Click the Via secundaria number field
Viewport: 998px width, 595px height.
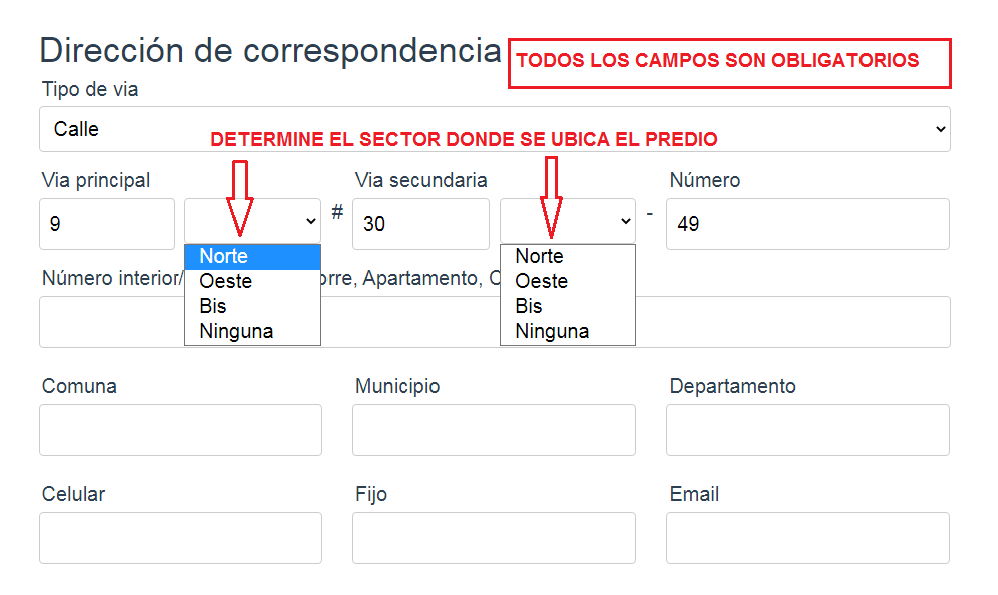(x=420, y=224)
